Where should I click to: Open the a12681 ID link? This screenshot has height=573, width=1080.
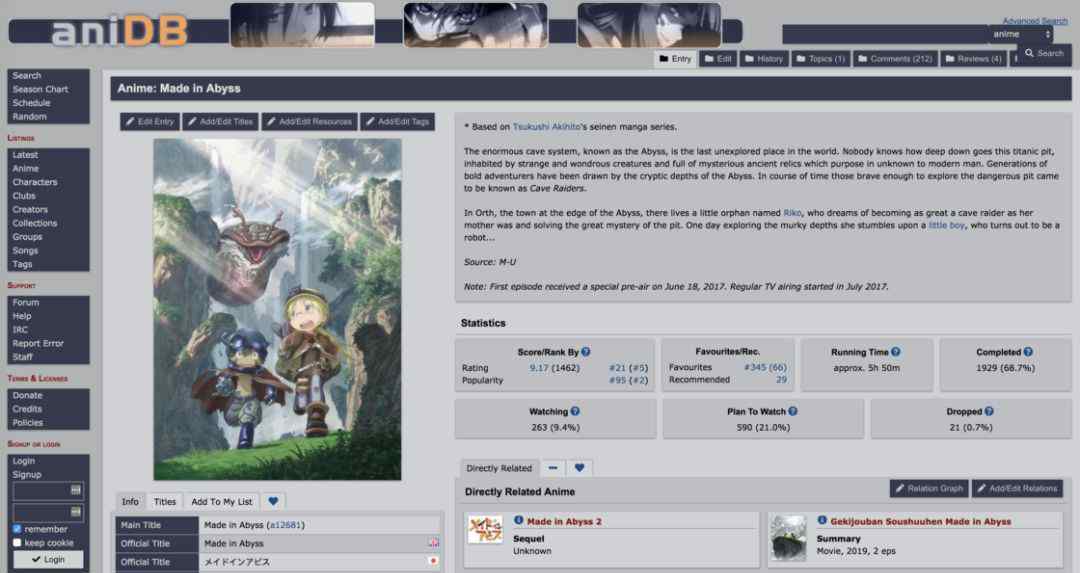[285, 525]
